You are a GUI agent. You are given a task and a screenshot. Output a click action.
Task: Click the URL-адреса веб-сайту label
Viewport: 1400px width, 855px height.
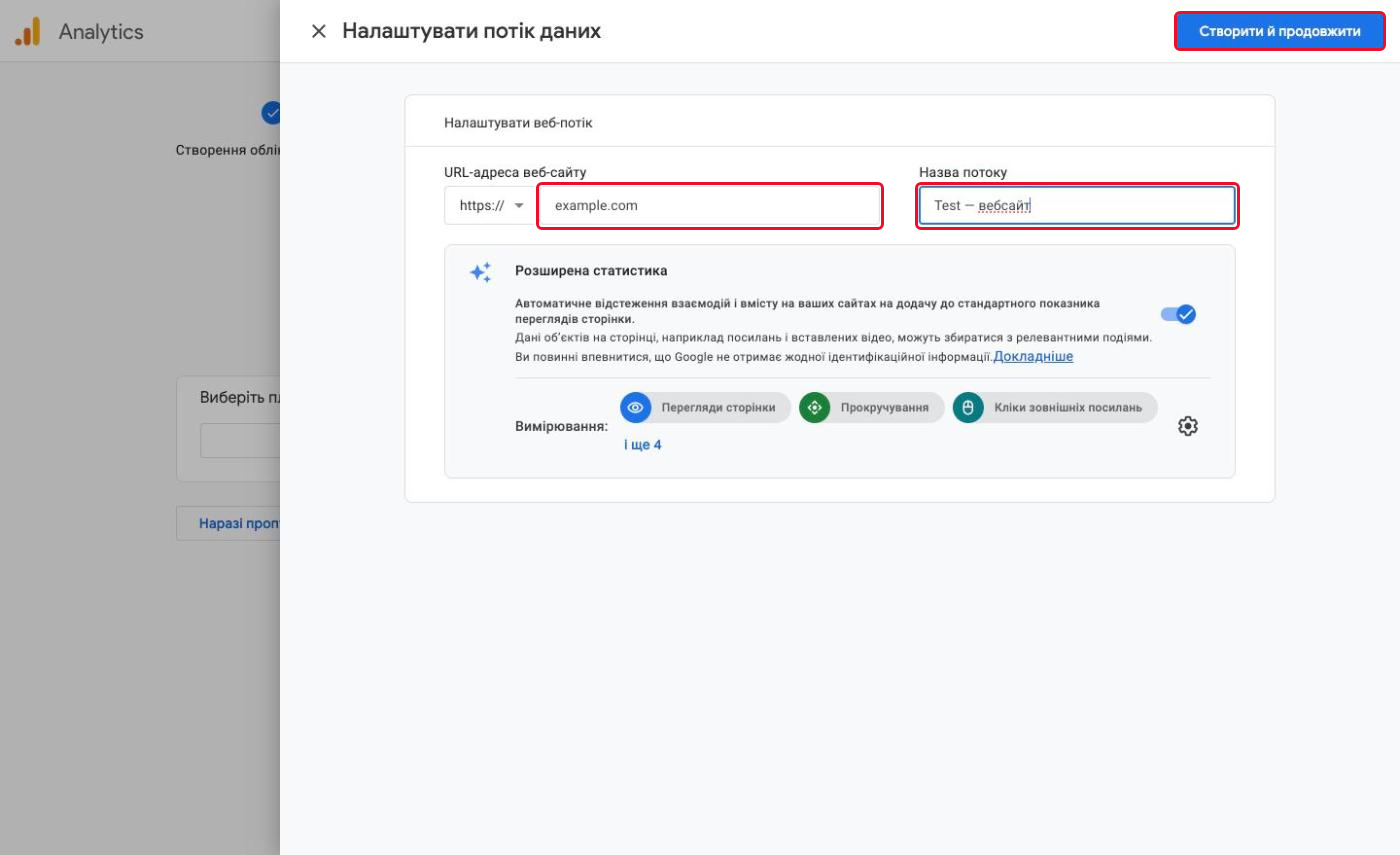[515, 172]
